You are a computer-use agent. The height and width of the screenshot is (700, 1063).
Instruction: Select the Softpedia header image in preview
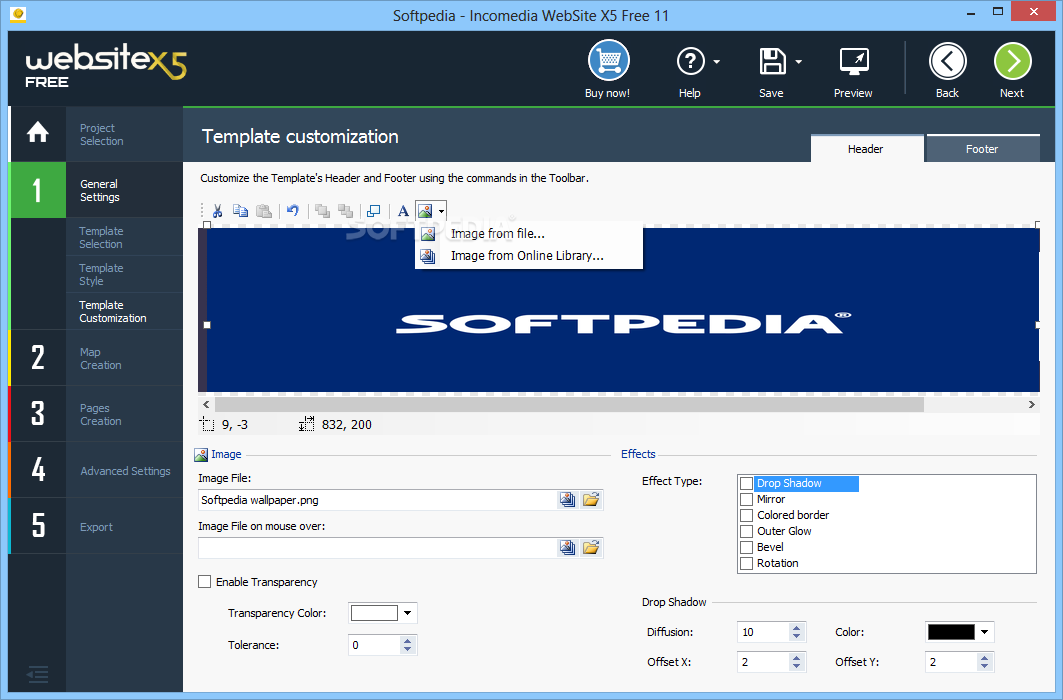point(622,310)
